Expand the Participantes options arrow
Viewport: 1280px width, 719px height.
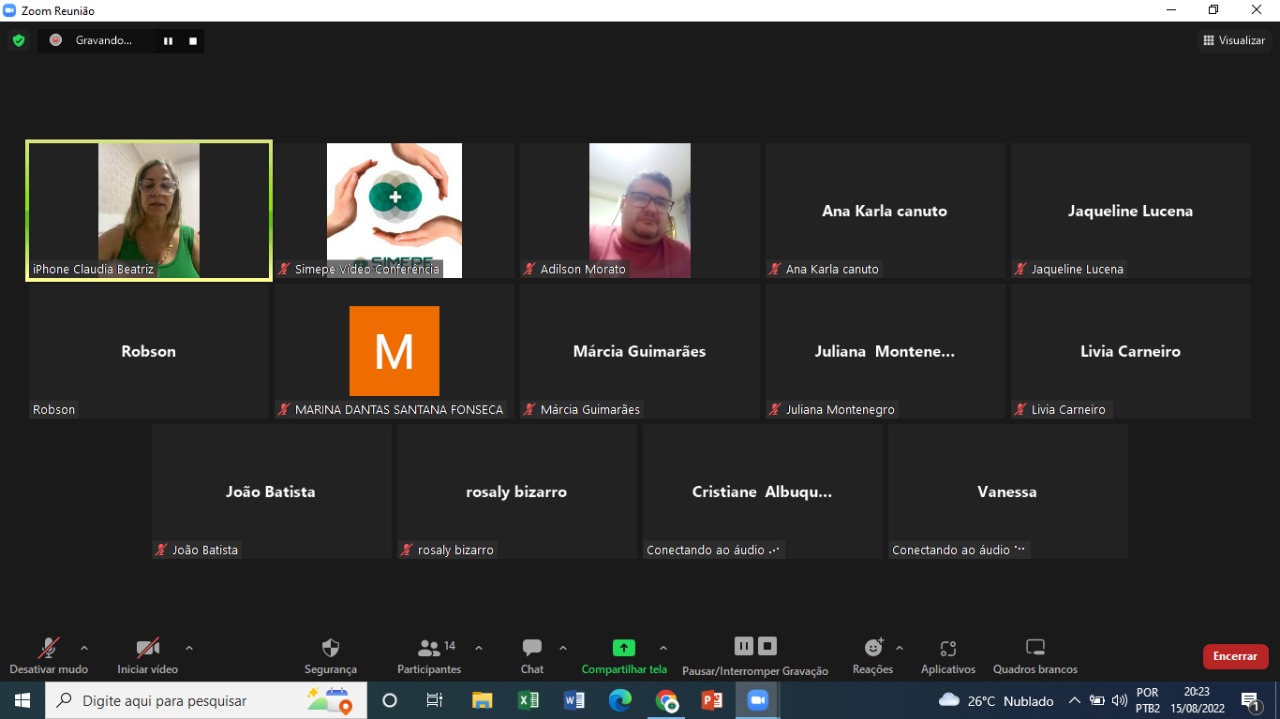pyautogui.click(x=479, y=648)
